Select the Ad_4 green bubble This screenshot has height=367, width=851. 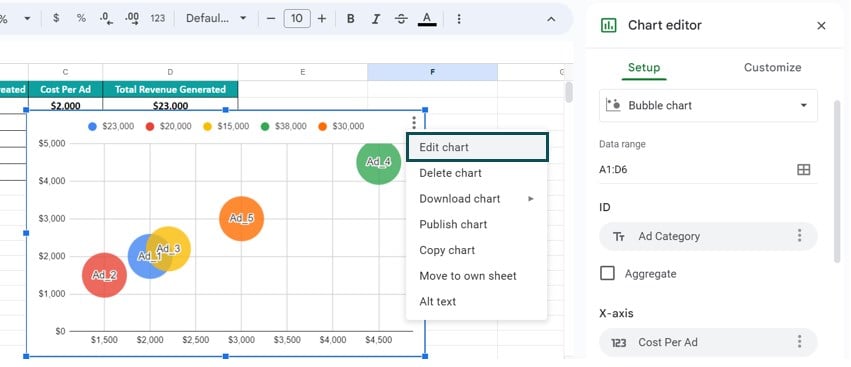[379, 162]
